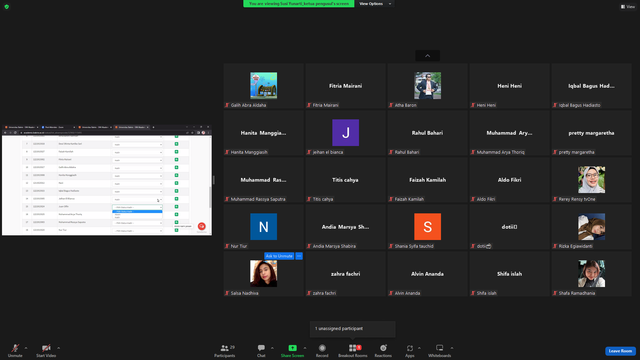Viewport: 640px width, 360px height.
Task: Select the Fitria Mairani tile
Action: pyautogui.click(x=345, y=86)
